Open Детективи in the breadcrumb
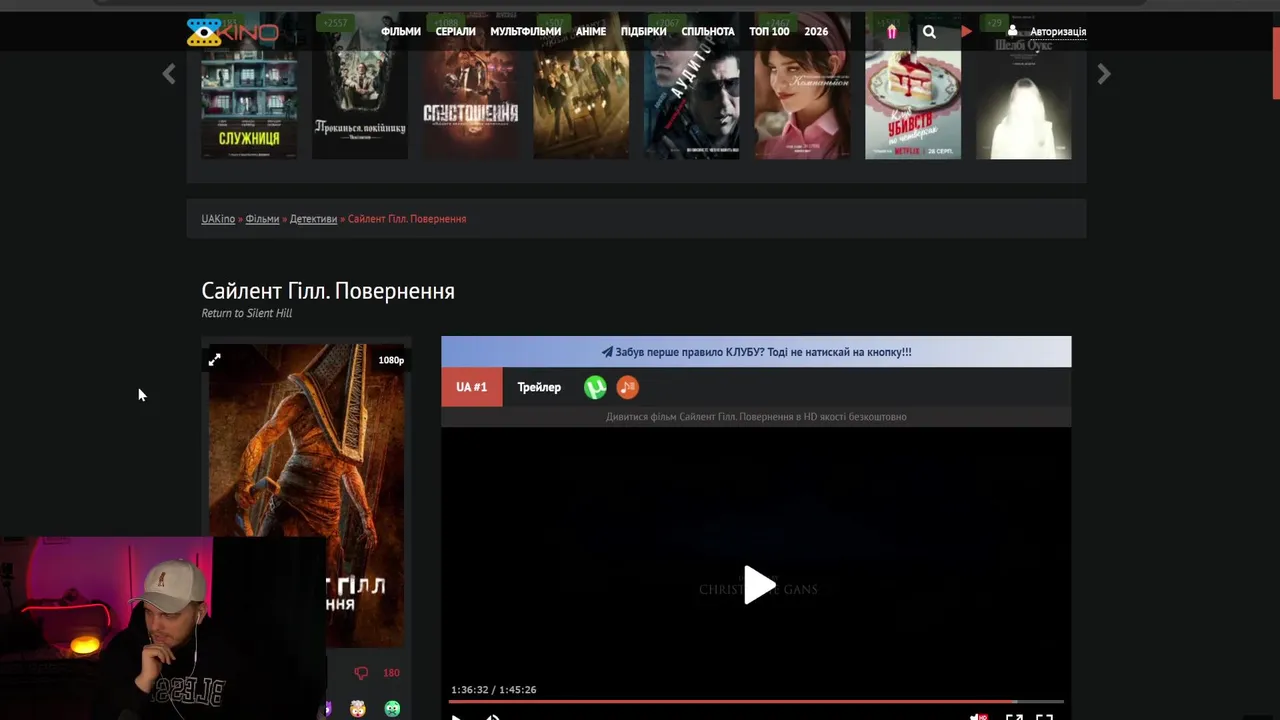Viewport: 1280px width, 720px height. 313,219
